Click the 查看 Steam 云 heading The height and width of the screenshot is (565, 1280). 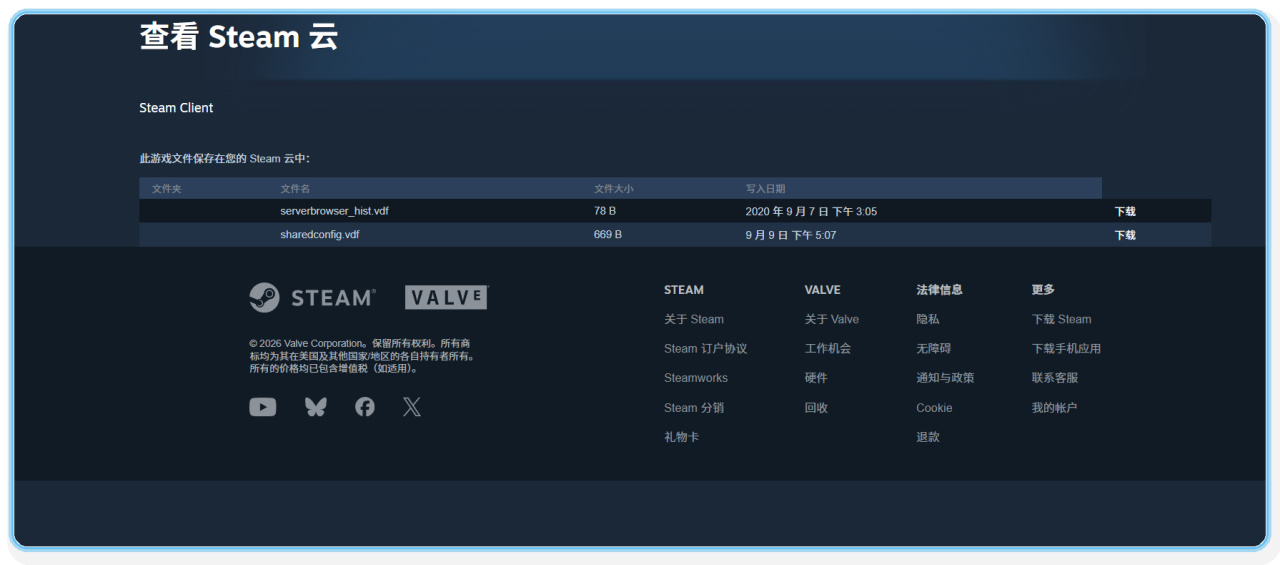pyautogui.click(x=239, y=37)
